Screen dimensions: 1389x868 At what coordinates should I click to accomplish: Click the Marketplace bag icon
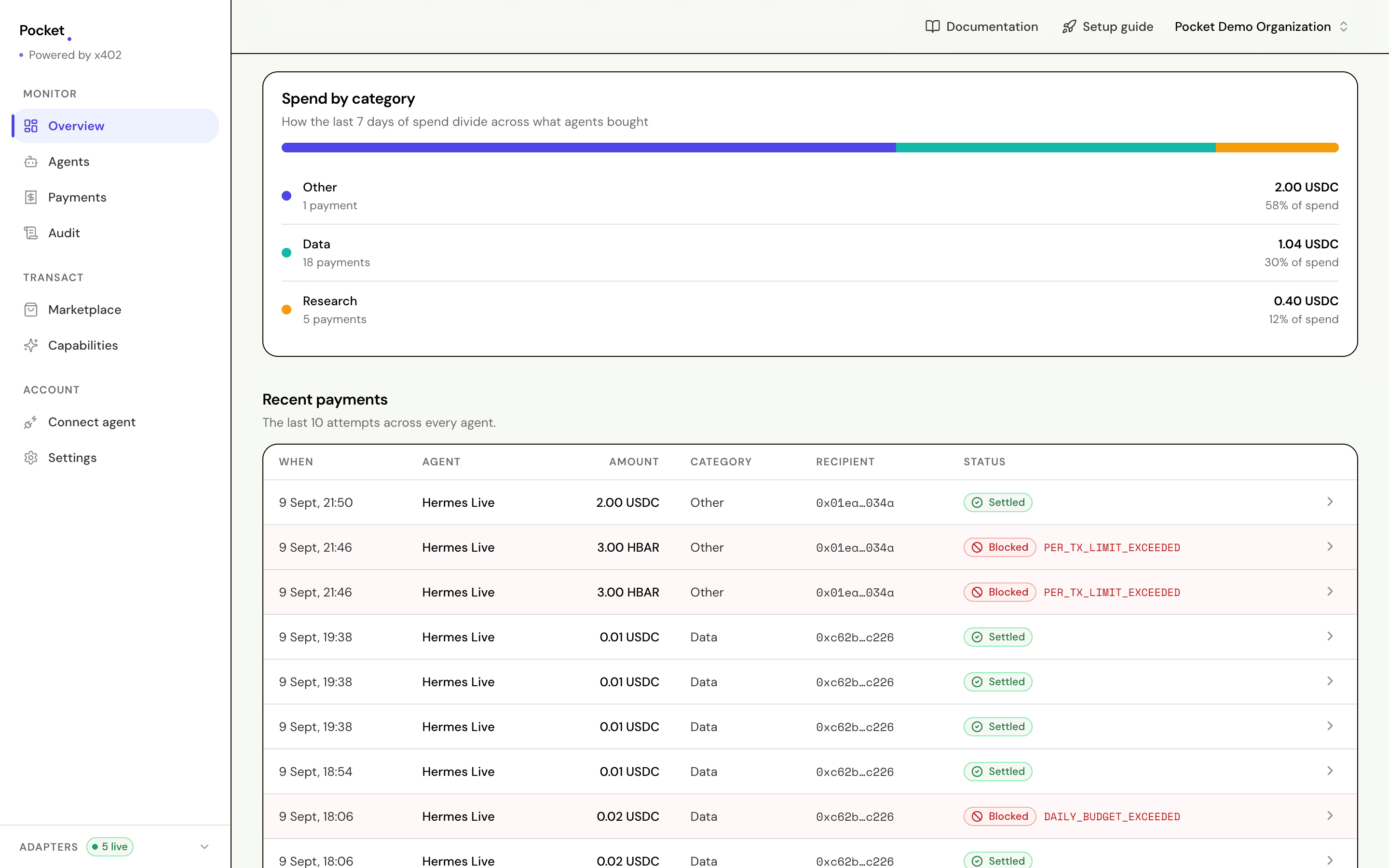[31, 310]
